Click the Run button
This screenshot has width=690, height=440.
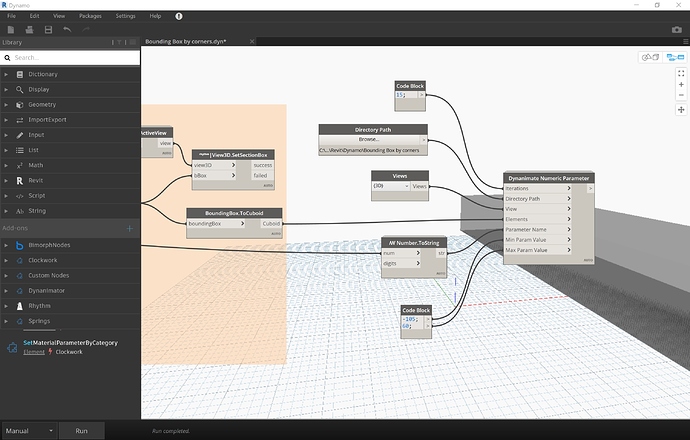(81, 431)
